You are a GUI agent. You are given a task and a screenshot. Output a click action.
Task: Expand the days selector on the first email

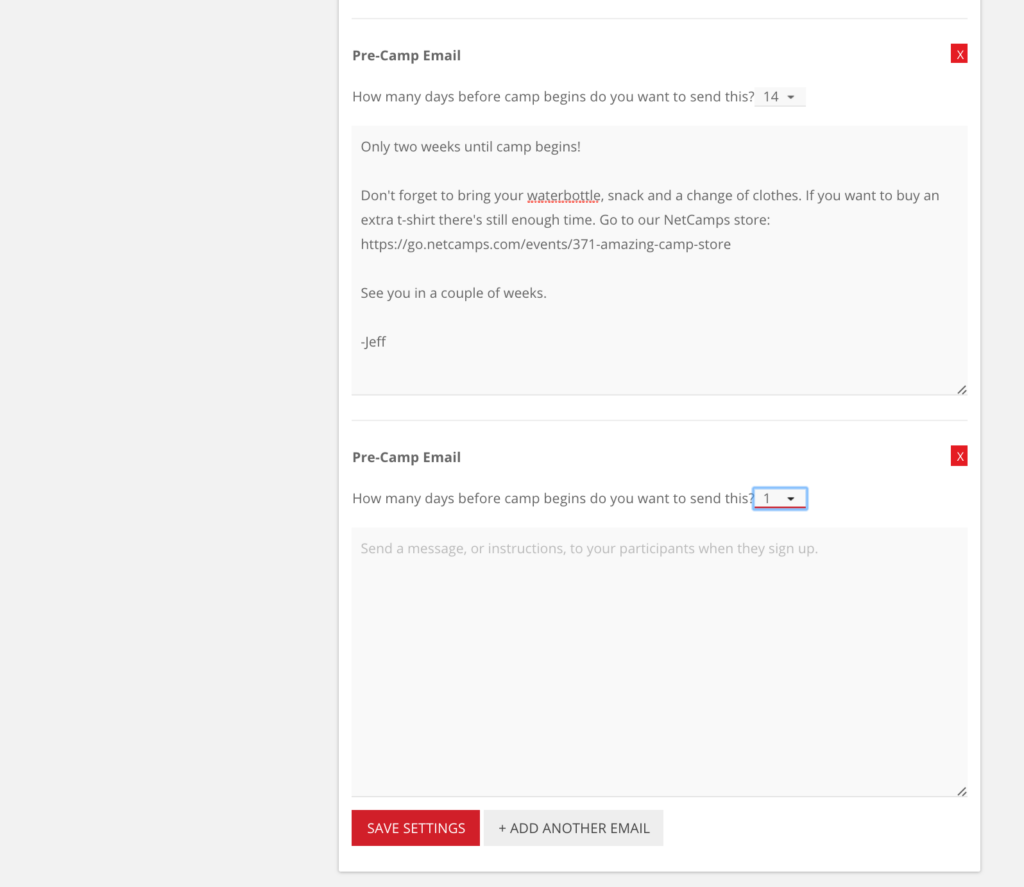click(x=780, y=96)
